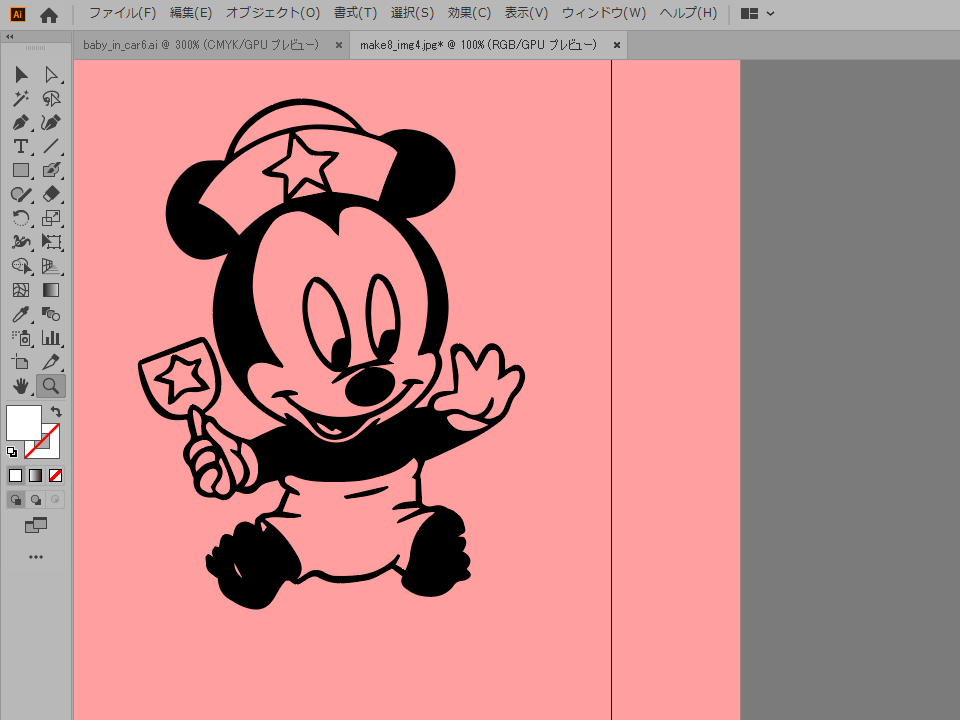Select the Width/Warp tool
The width and height of the screenshot is (960, 720).
point(21,242)
